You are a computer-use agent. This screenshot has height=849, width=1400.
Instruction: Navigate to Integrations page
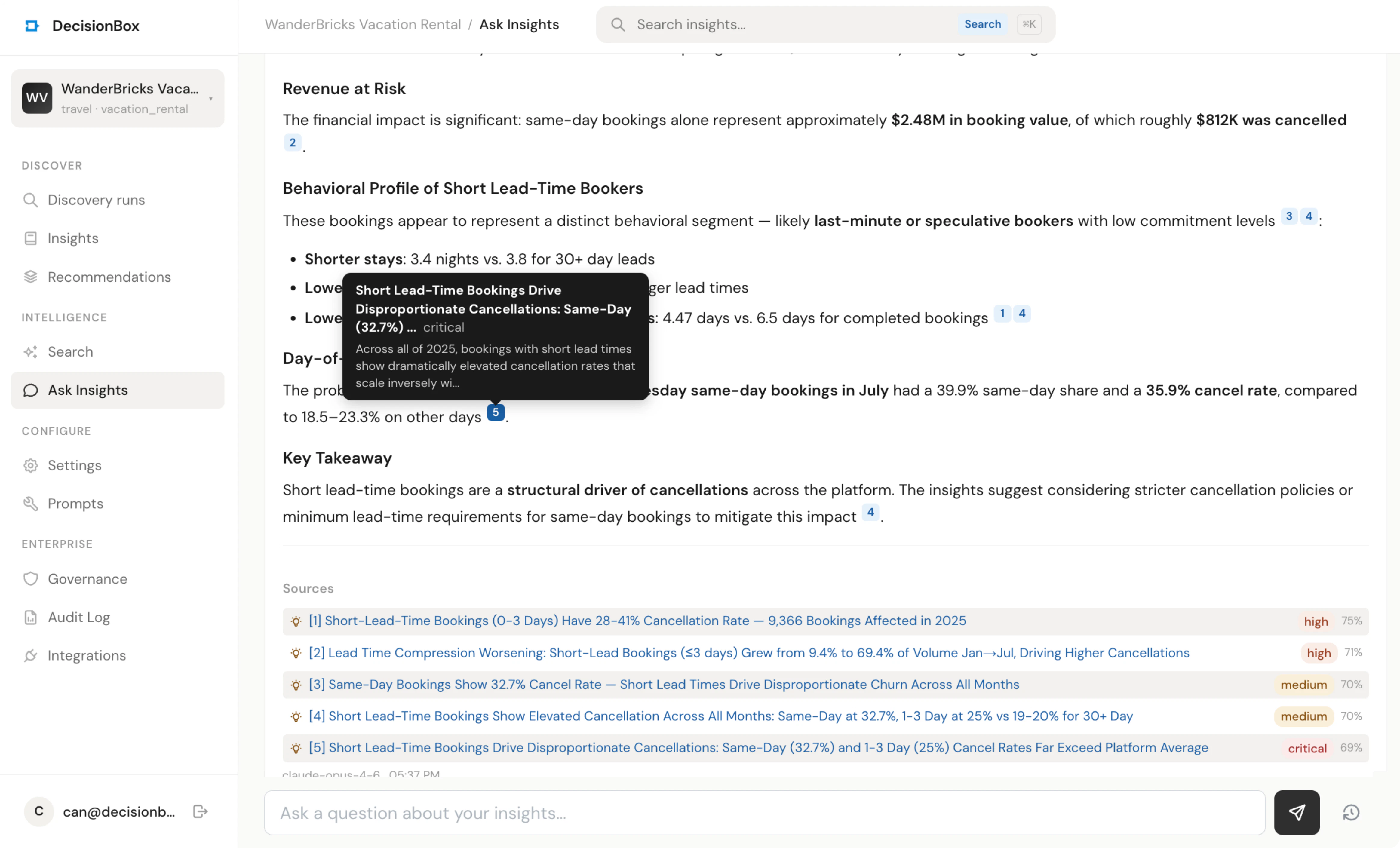[x=86, y=655]
